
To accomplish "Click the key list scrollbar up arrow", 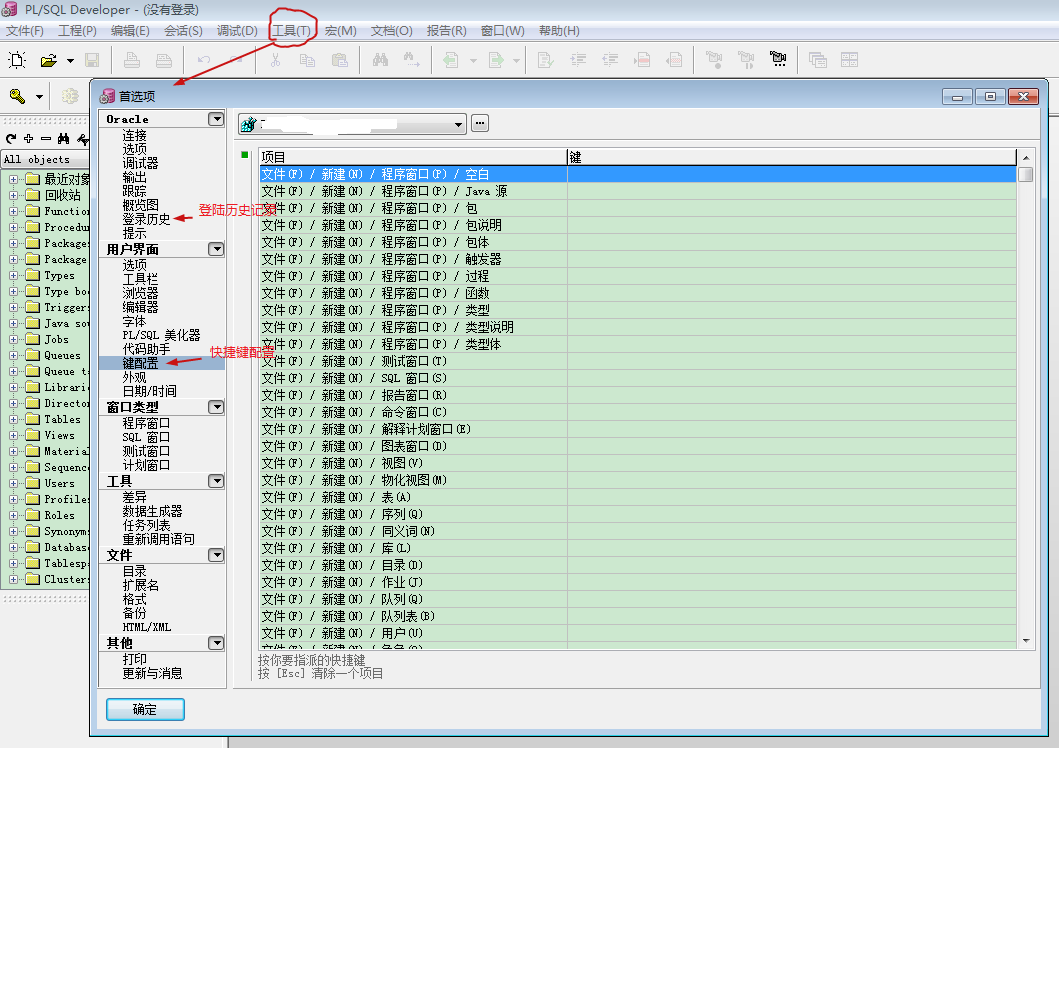I will [x=1026, y=157].
